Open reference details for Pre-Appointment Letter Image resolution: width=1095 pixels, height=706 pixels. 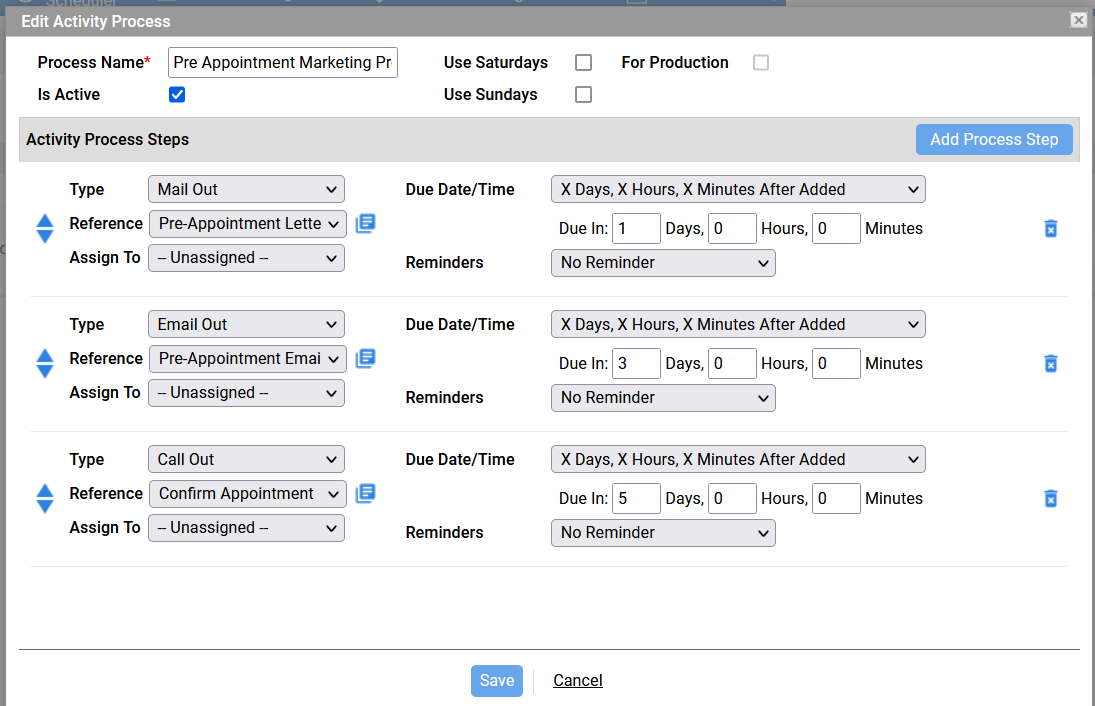coord(365,223)
